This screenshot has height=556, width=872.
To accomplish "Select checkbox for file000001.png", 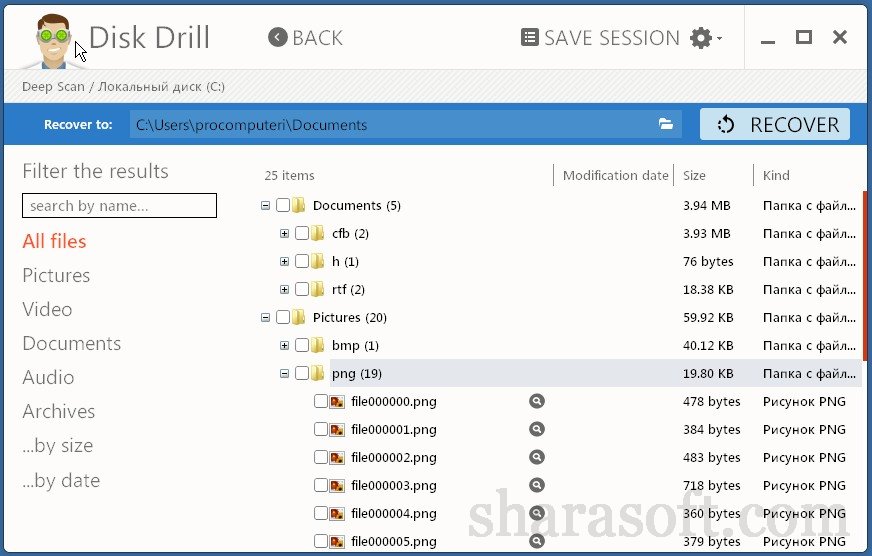I will 321,429.
